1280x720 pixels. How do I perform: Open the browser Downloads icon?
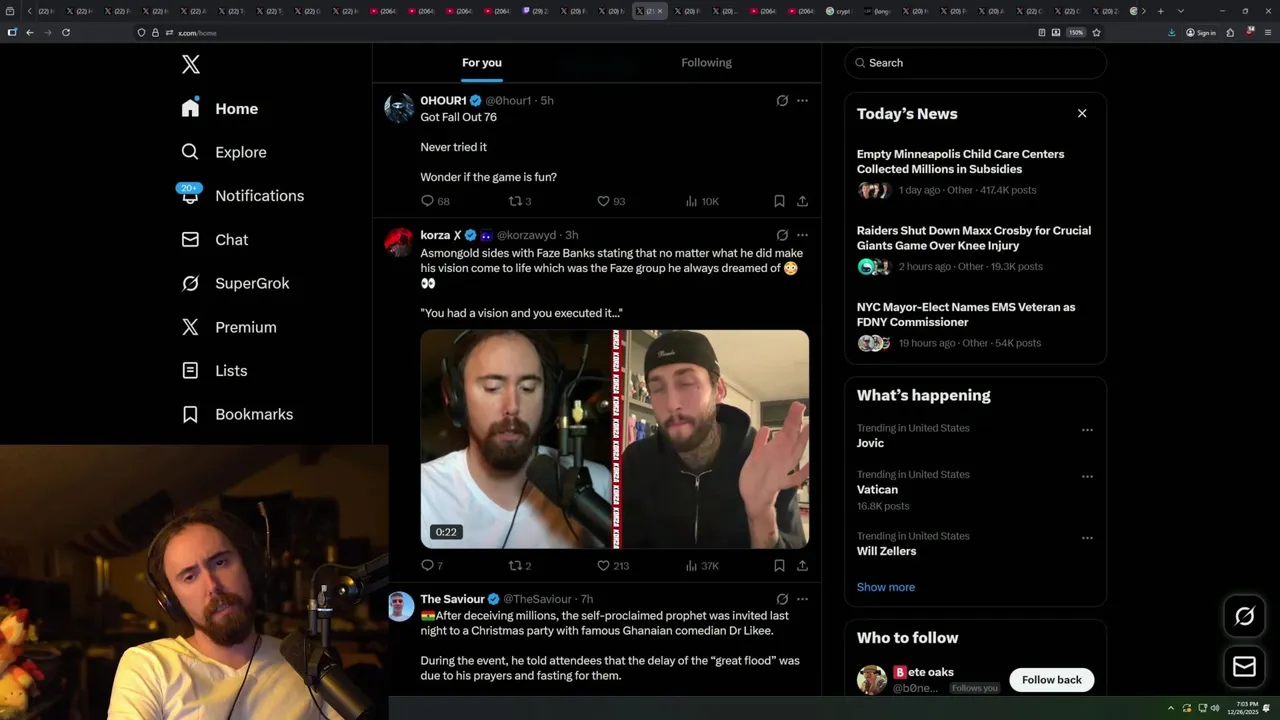coord(1172,33)
